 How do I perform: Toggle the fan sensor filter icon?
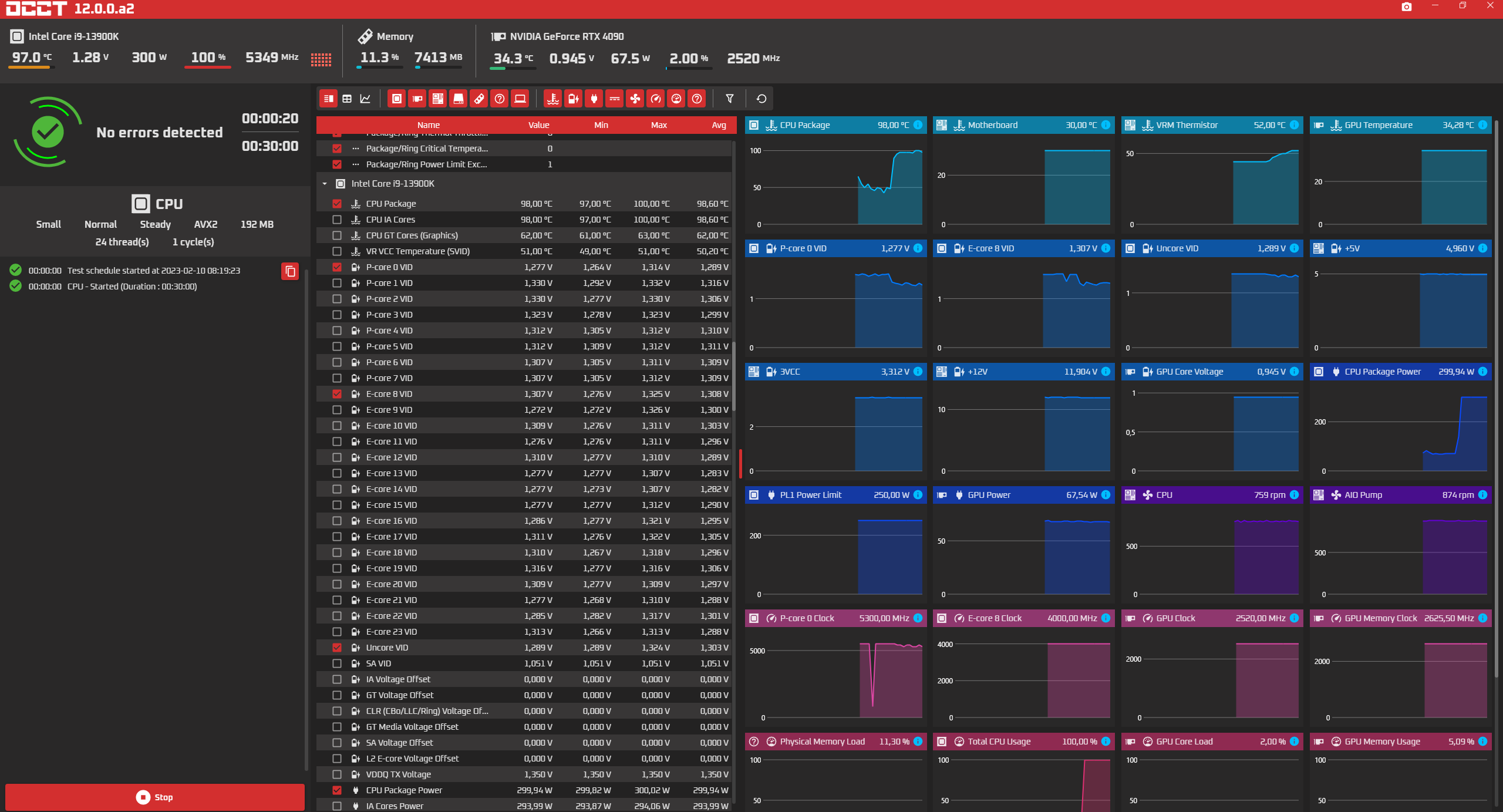tap(635, 99)
